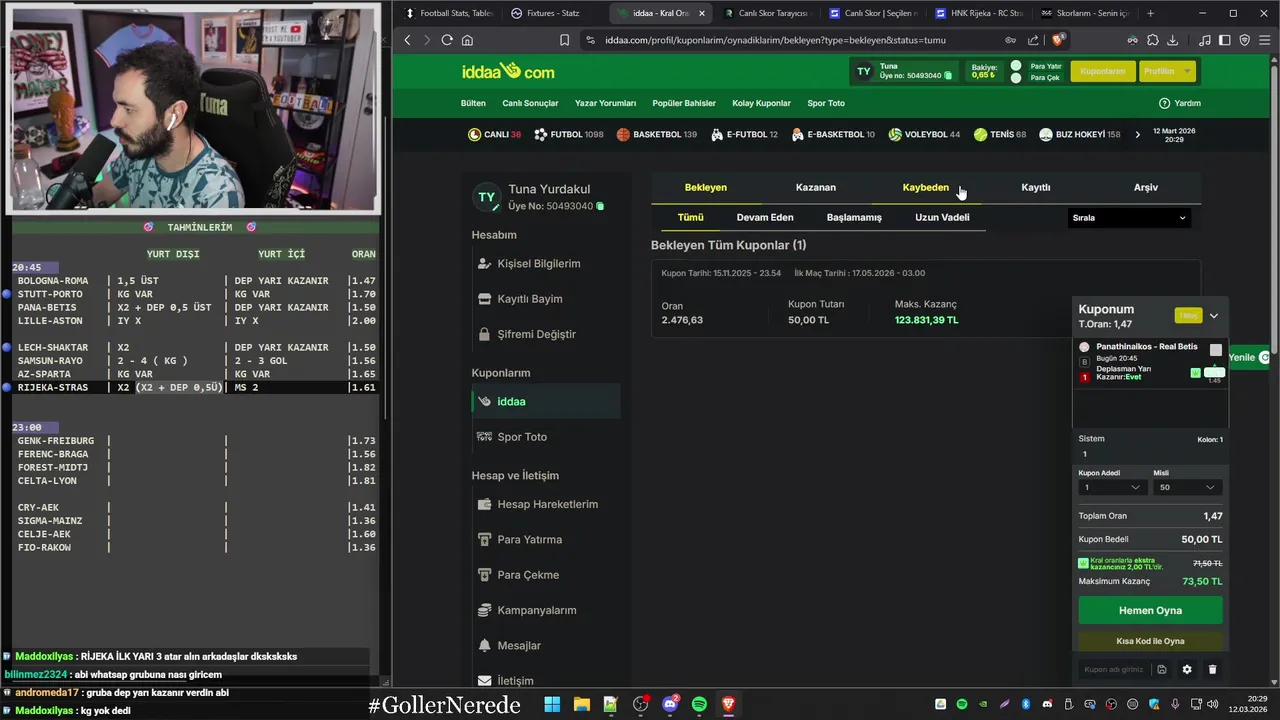Open coupon settings gear icon
The width and height of the screenshot is (1280, 720).
pos(1187,670)
